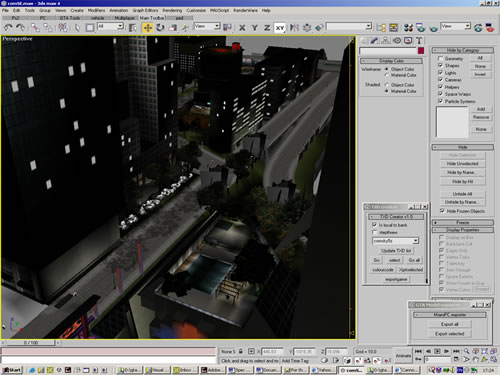Click the Select Object arrow tool
The image size is (500, 375).
[x=77, y=28]
